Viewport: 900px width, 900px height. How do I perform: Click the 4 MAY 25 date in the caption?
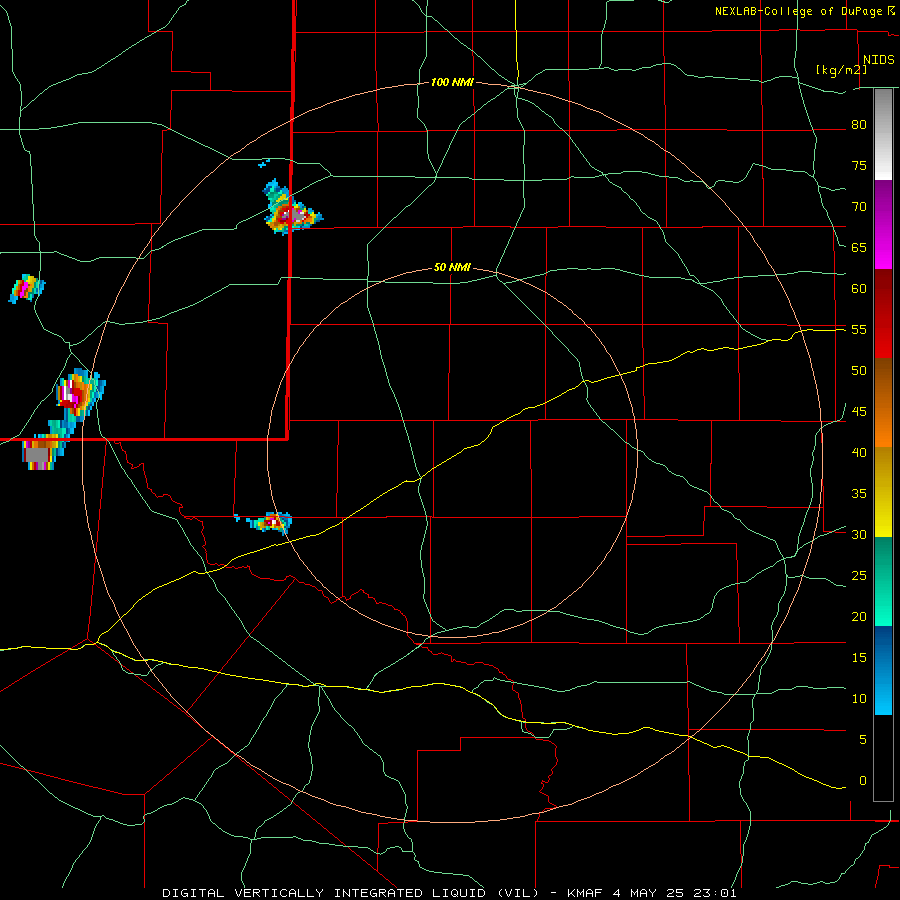pyautogui.click(x=649, y=893)
